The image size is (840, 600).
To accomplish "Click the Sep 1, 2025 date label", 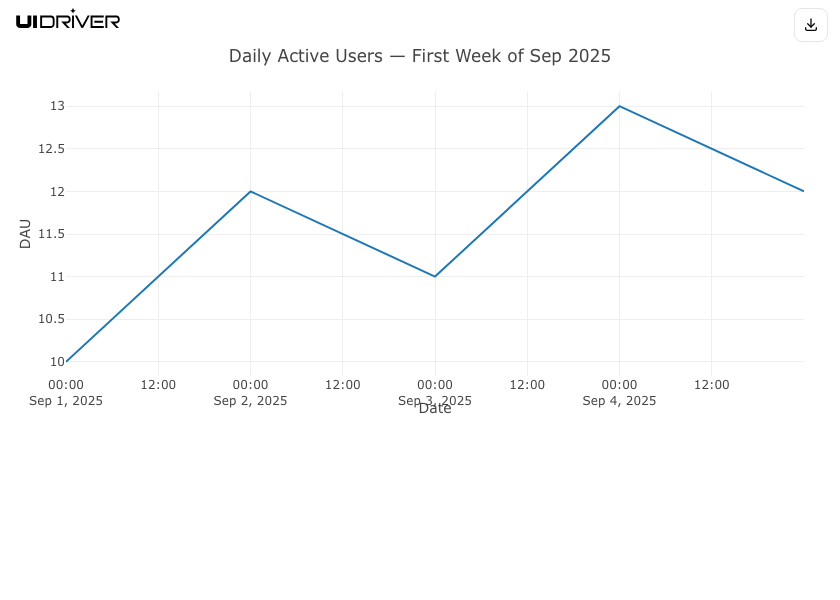I will coord(66,401).
